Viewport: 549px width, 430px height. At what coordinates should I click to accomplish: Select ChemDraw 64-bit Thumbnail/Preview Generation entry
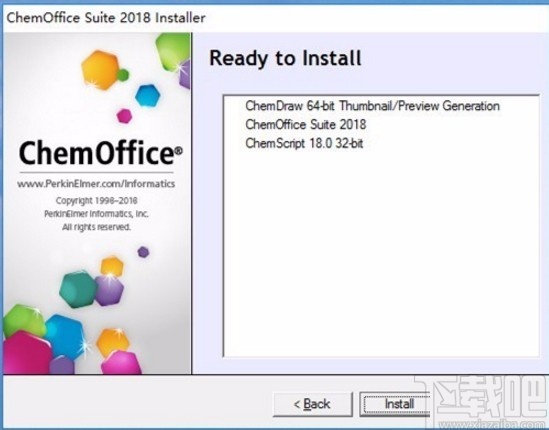coord(372,106)
